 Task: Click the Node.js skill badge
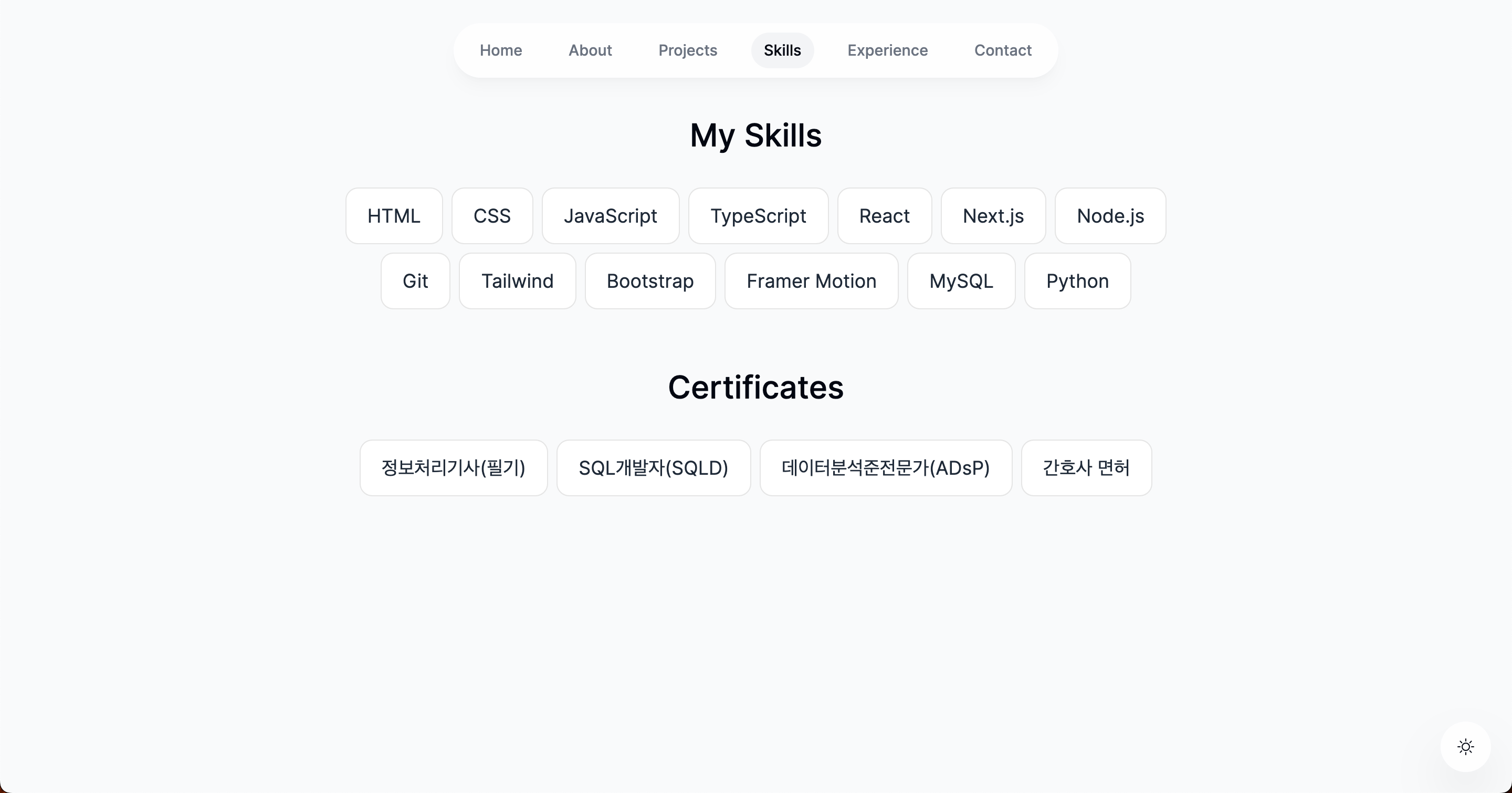coord(1110,216)
